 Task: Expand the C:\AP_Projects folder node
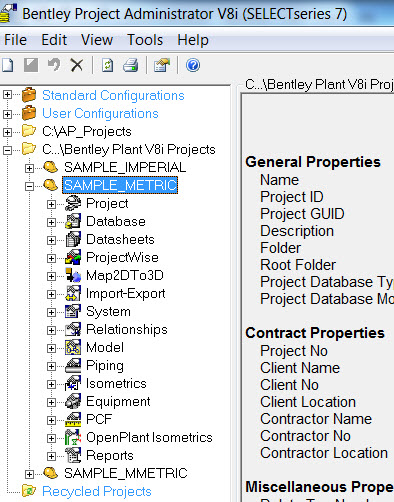point(7,132)
